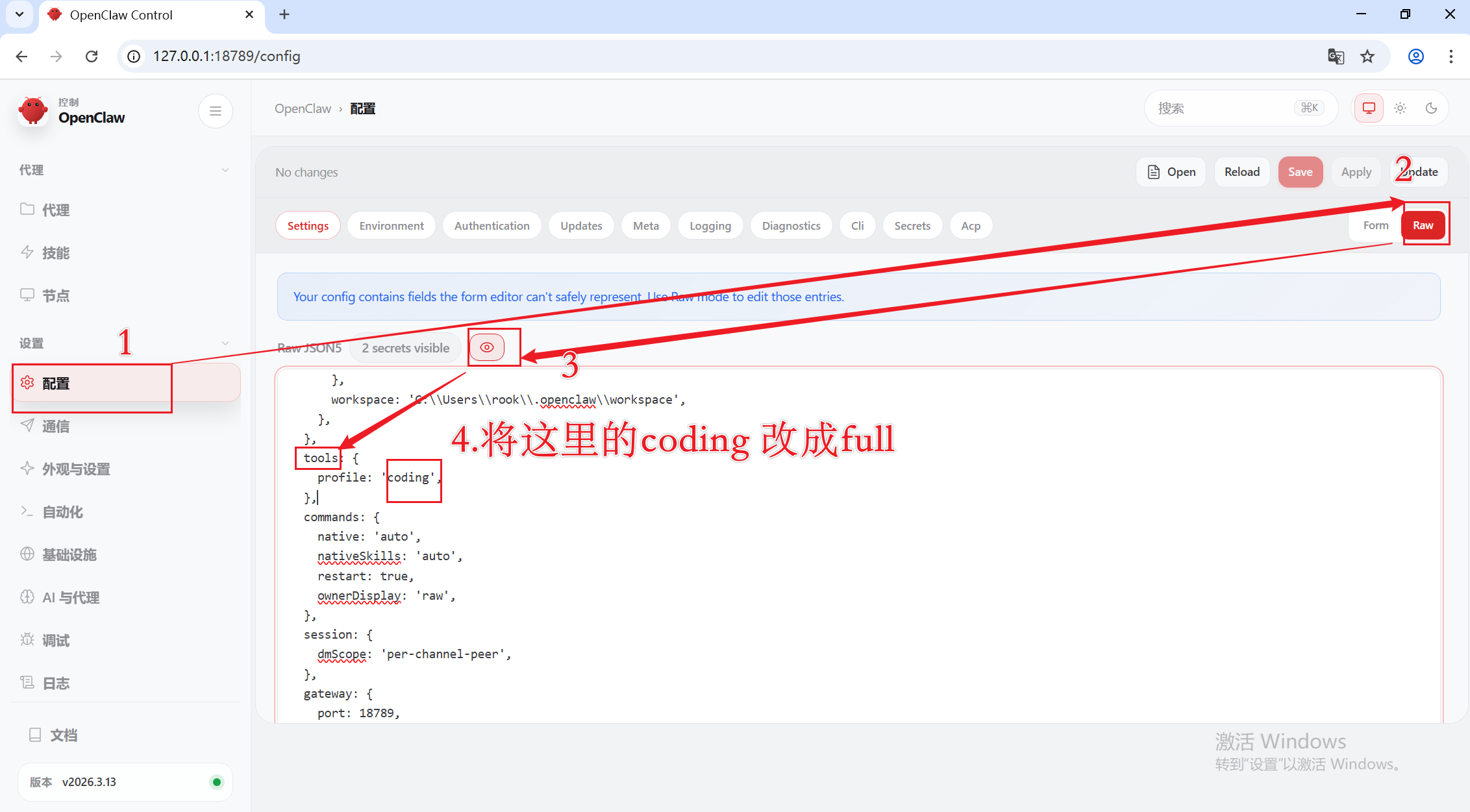Switch to light theme sun icon
Viewport: 1470px width, 812px height.
click(1400, 108)
